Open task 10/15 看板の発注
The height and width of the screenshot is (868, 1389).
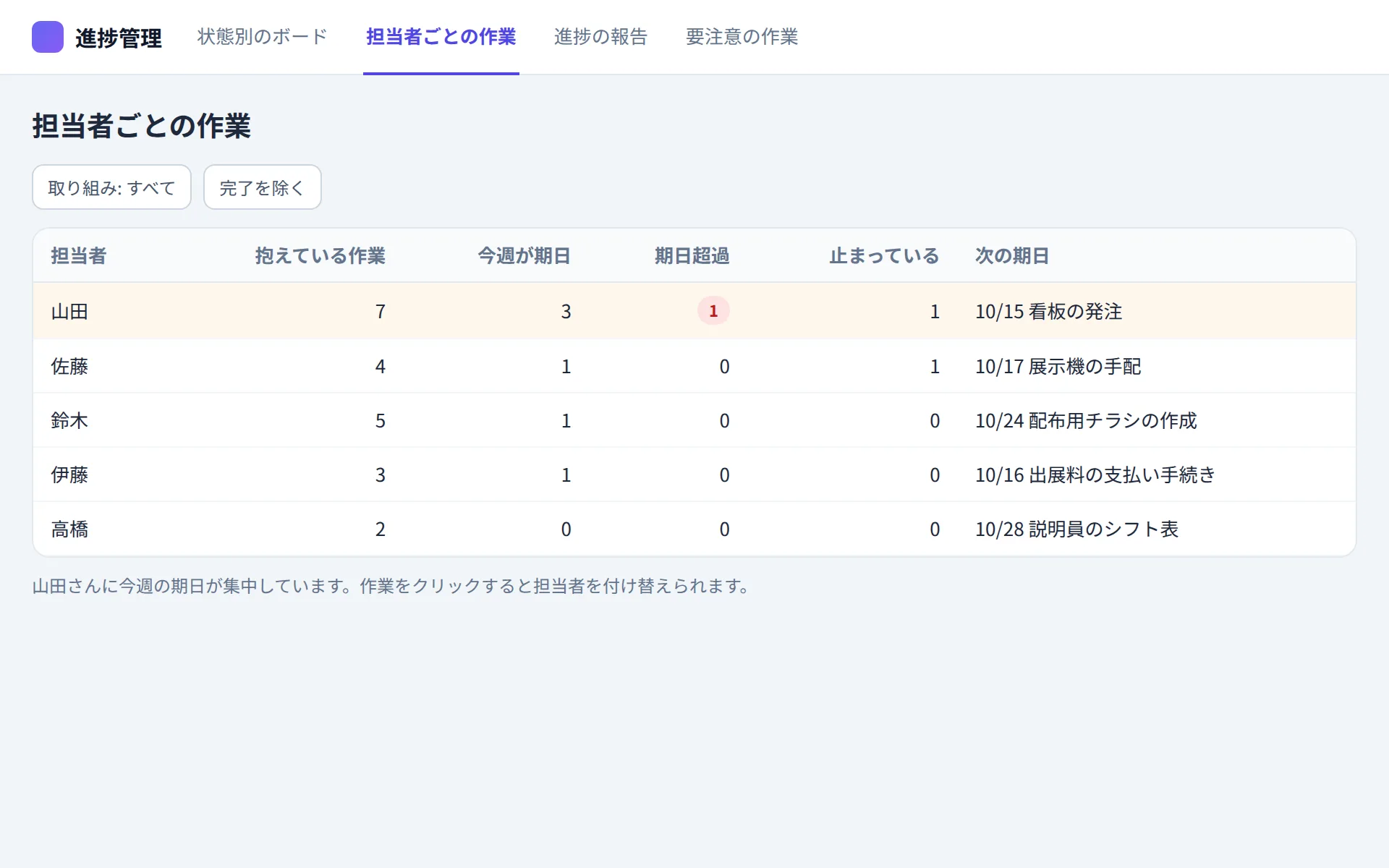pos(1048,312)
